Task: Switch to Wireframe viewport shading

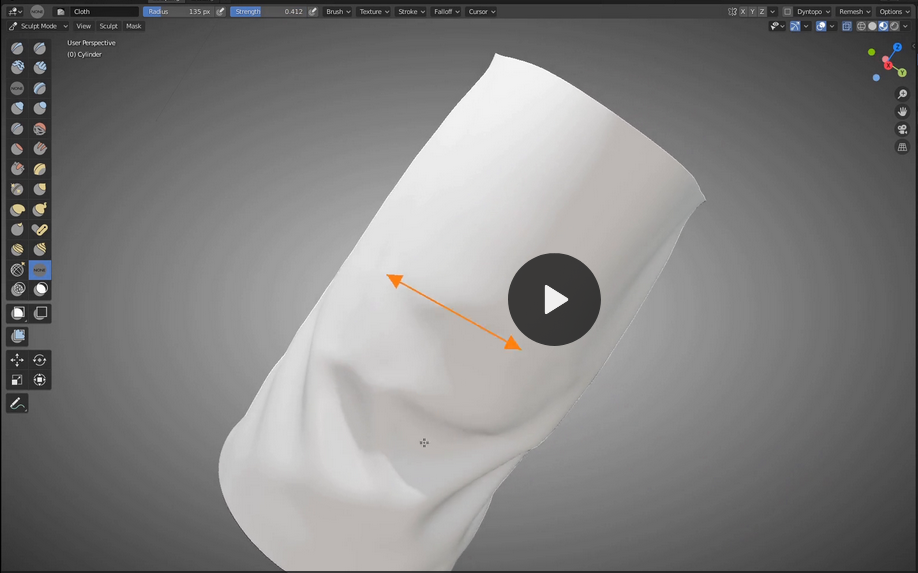Action: (x=861, y=26)
